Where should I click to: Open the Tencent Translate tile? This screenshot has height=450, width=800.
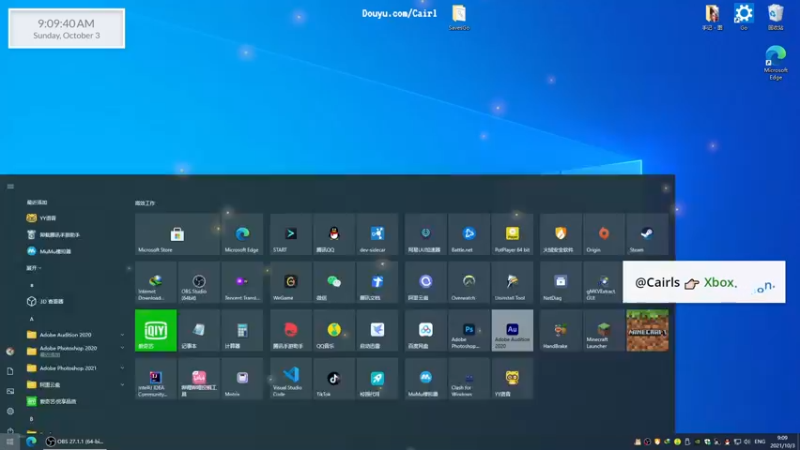[x=242, y=282]
